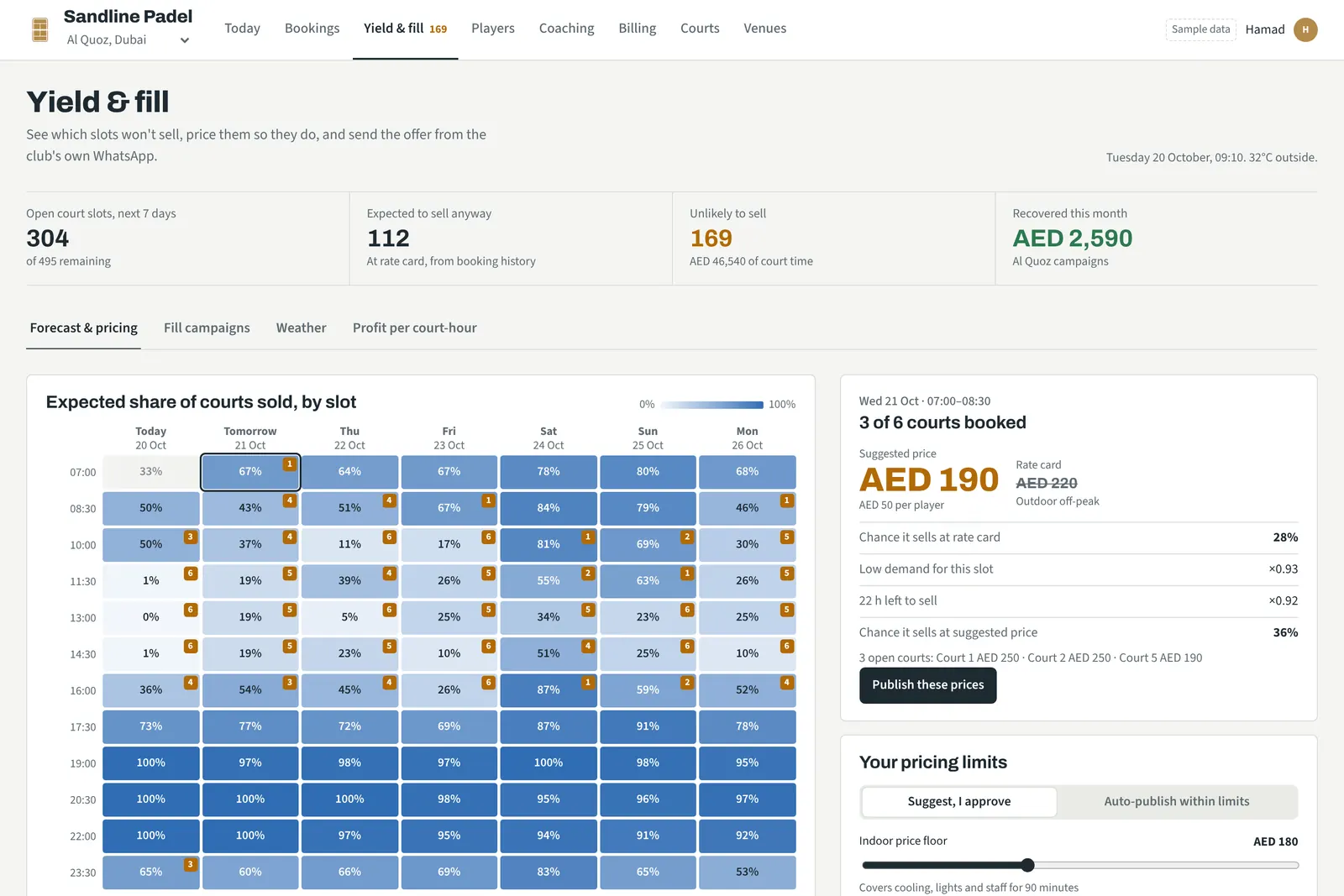This screenshot has width=1344, height=896.
Task: Open the Players section
Action: point(493,29)
